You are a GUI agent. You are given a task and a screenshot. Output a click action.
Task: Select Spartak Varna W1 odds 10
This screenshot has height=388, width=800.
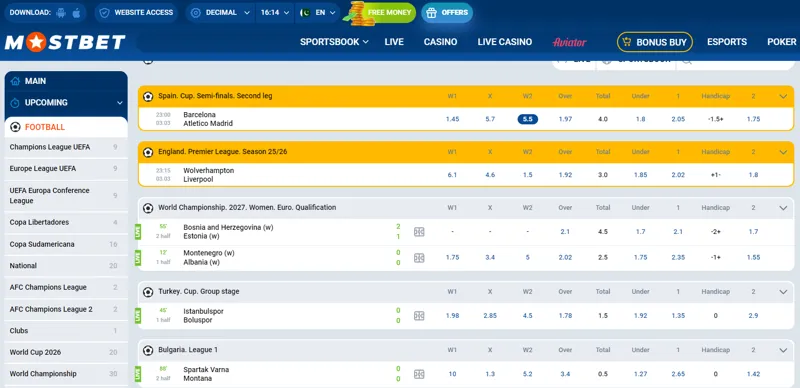pyautogui.click(x=452, y=374)
